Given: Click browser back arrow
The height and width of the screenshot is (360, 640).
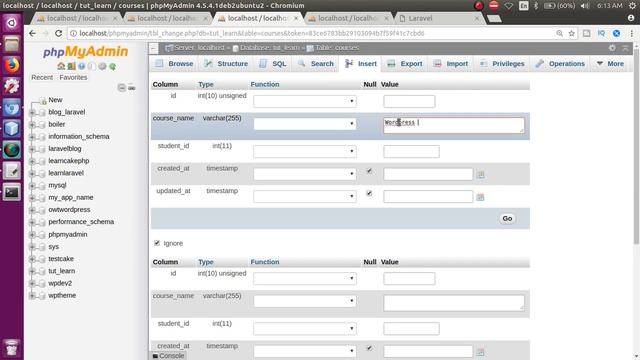Looking at the screenshot, I should [32, 33].
